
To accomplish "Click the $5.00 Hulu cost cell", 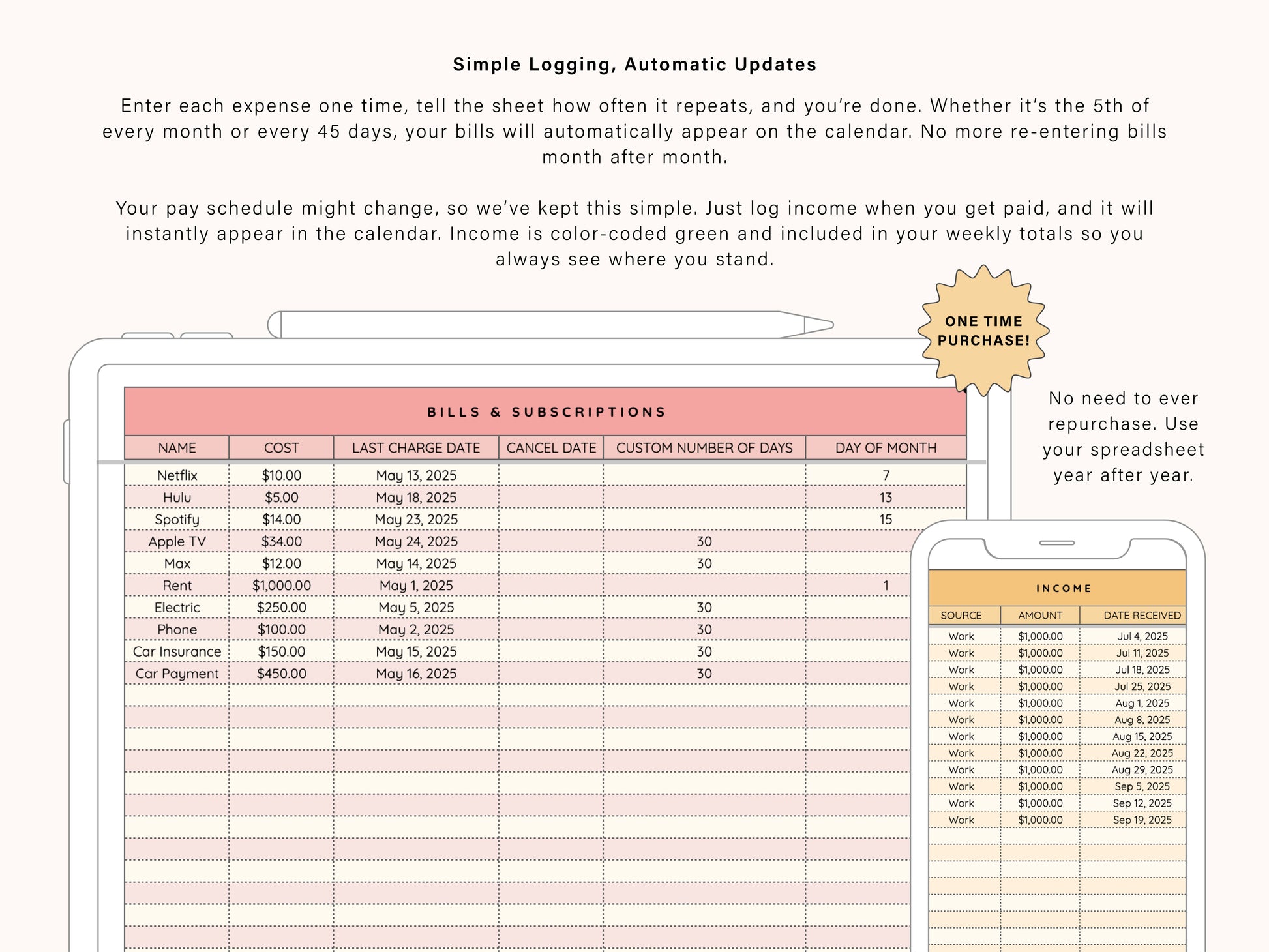I will tap(281, 498).
